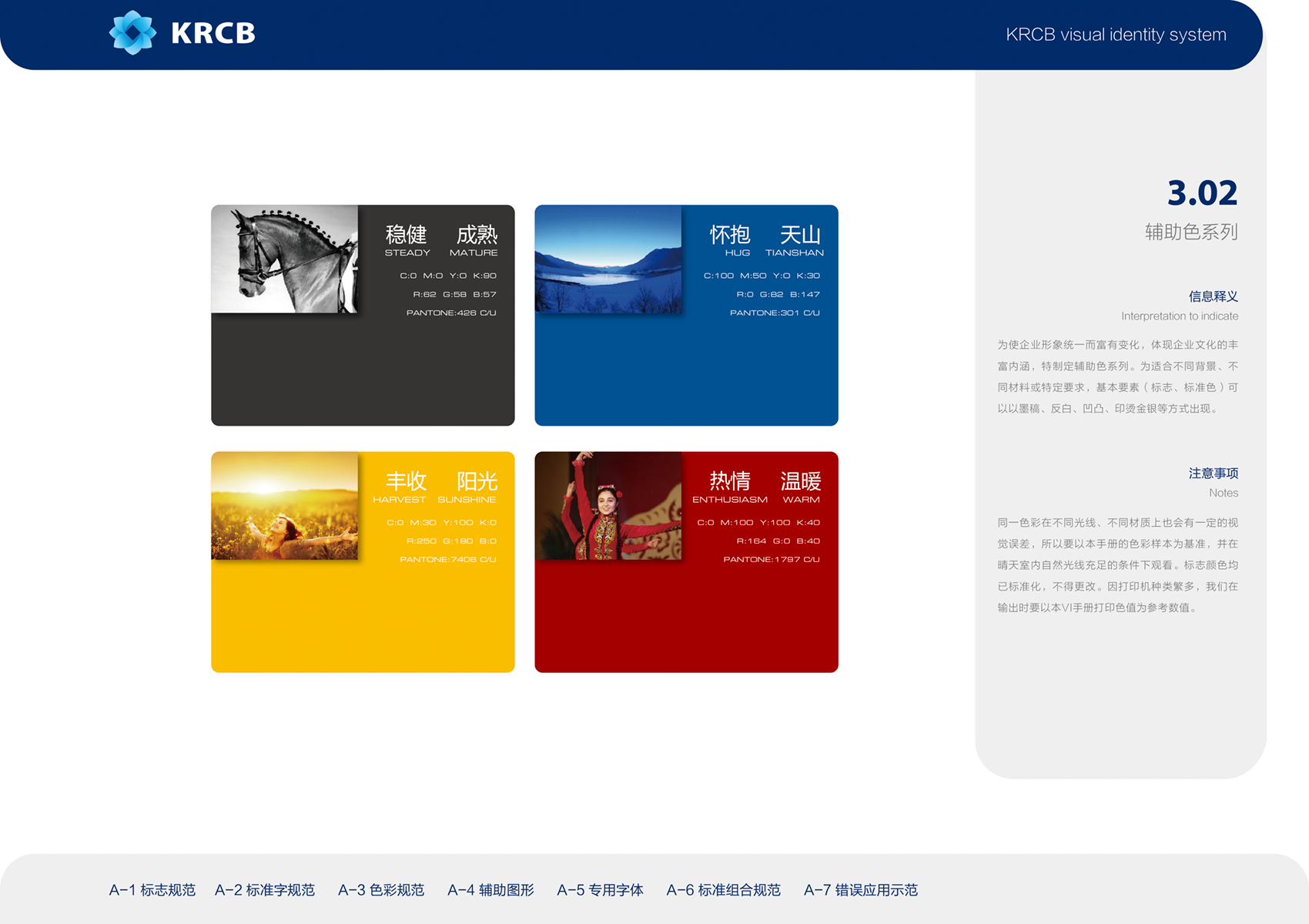
Task: Click the black-and-white horse photo
Action: coord(284,259)
